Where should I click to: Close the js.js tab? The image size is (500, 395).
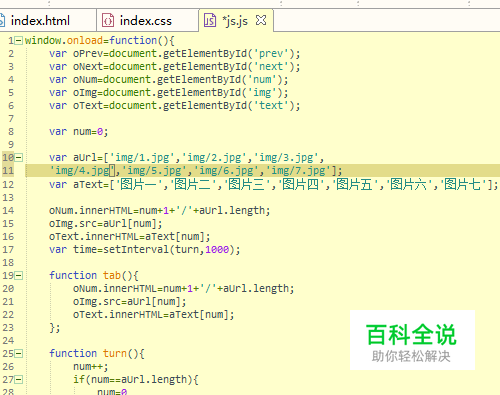coord(261,20)
